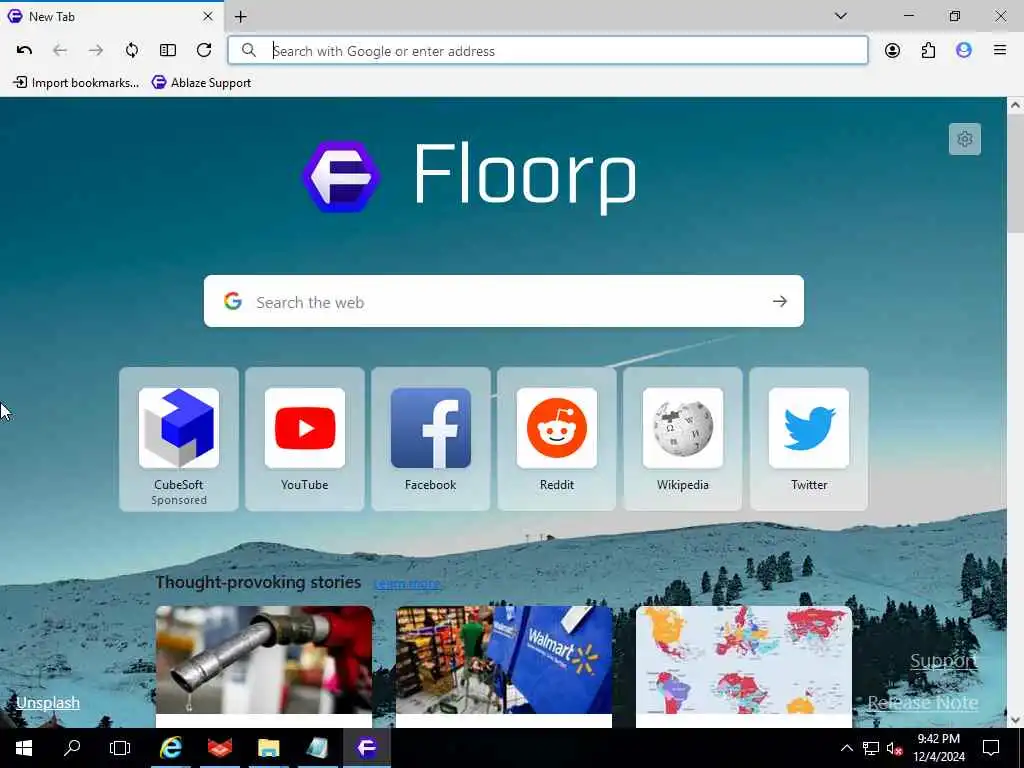Open the Wikipedia shortcut tile

point(683,439)
